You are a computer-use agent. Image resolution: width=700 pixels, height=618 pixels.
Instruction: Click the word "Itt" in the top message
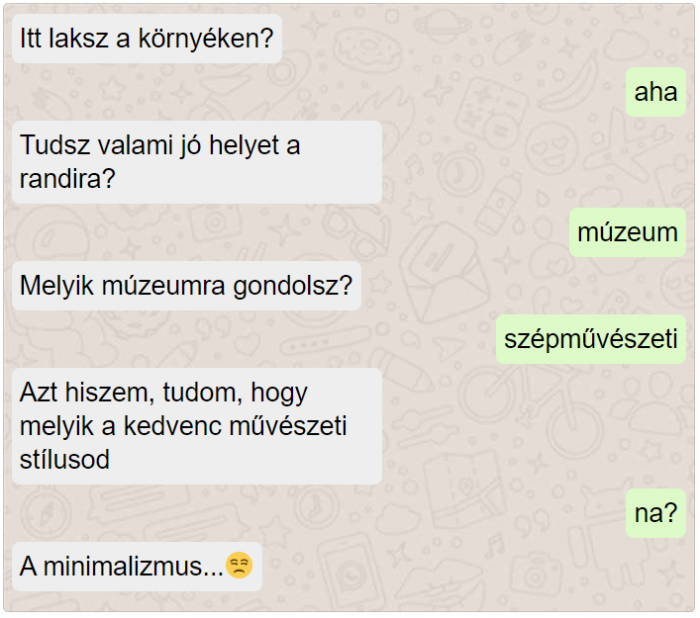tap(30, 38)
